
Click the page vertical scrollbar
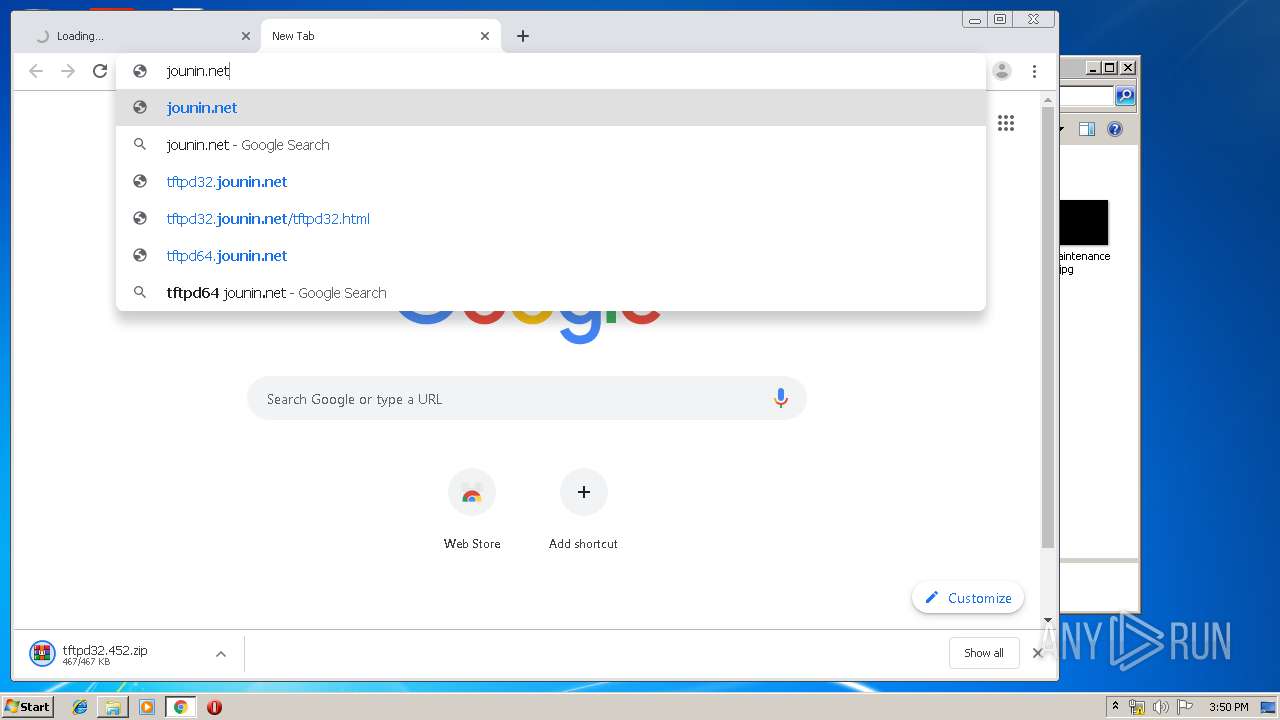[x=1048, y=327]
